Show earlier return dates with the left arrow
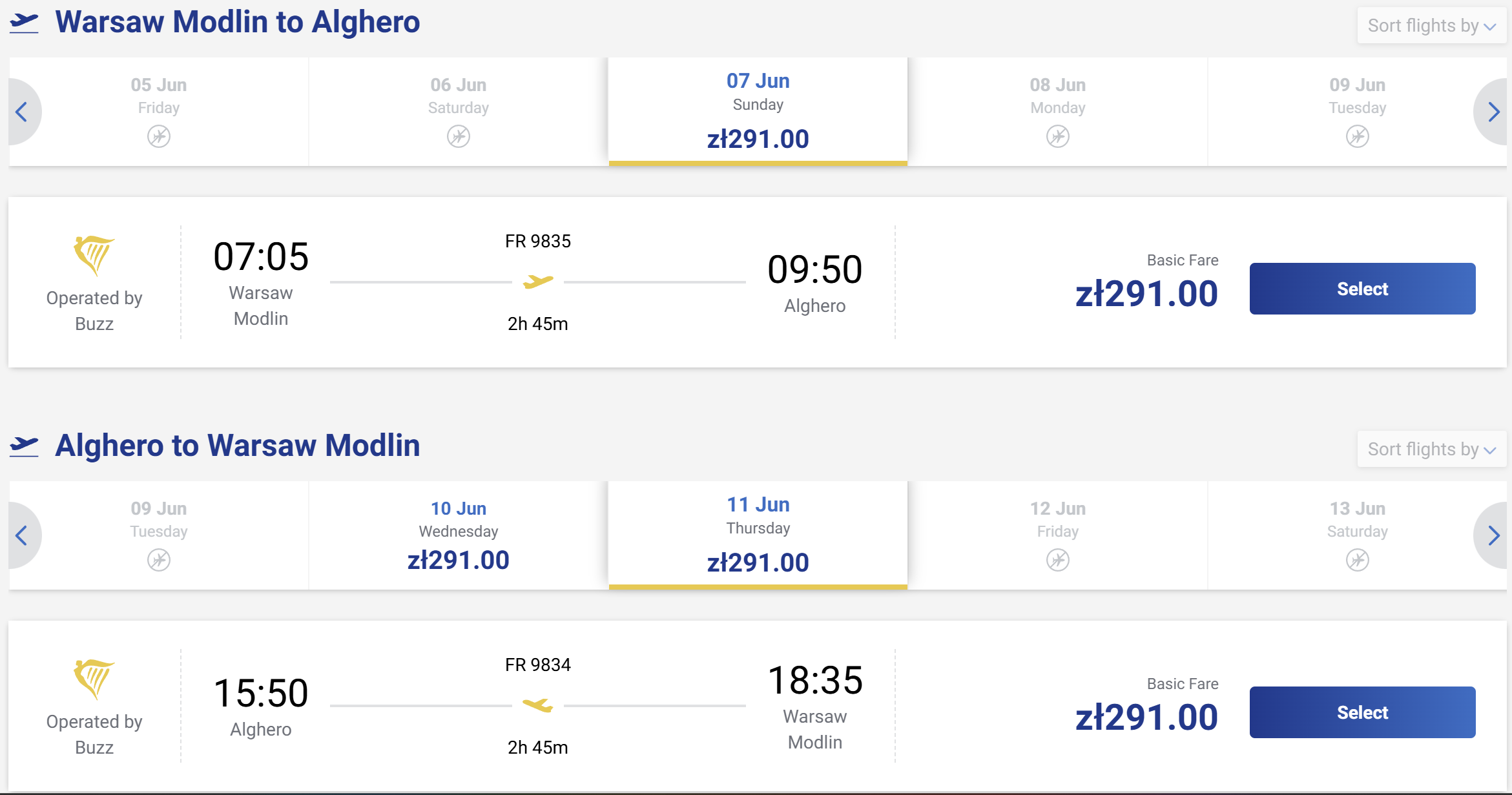This screenshot has width=1512, height=795. click(23, 535)
